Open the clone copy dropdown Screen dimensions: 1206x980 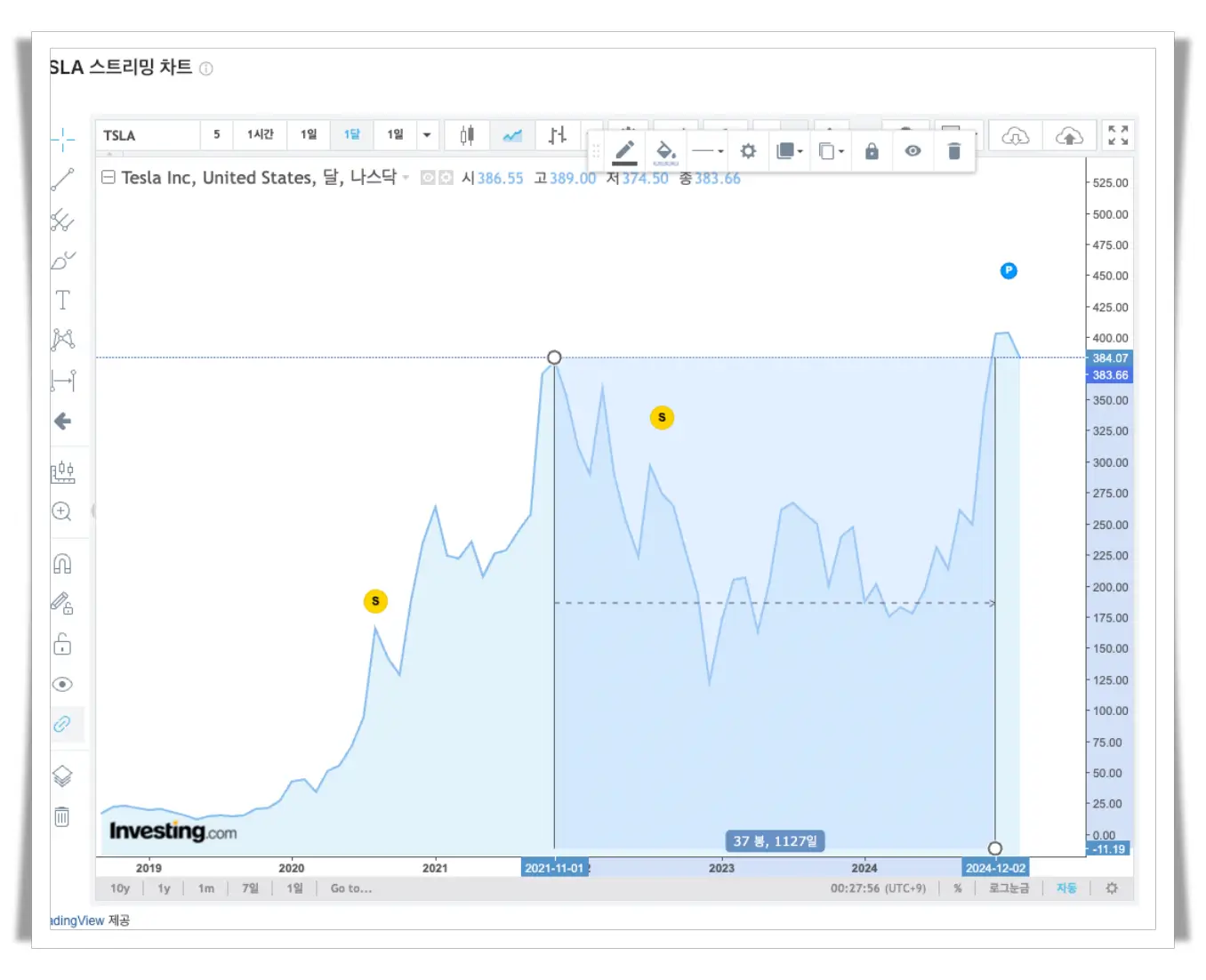831,151
